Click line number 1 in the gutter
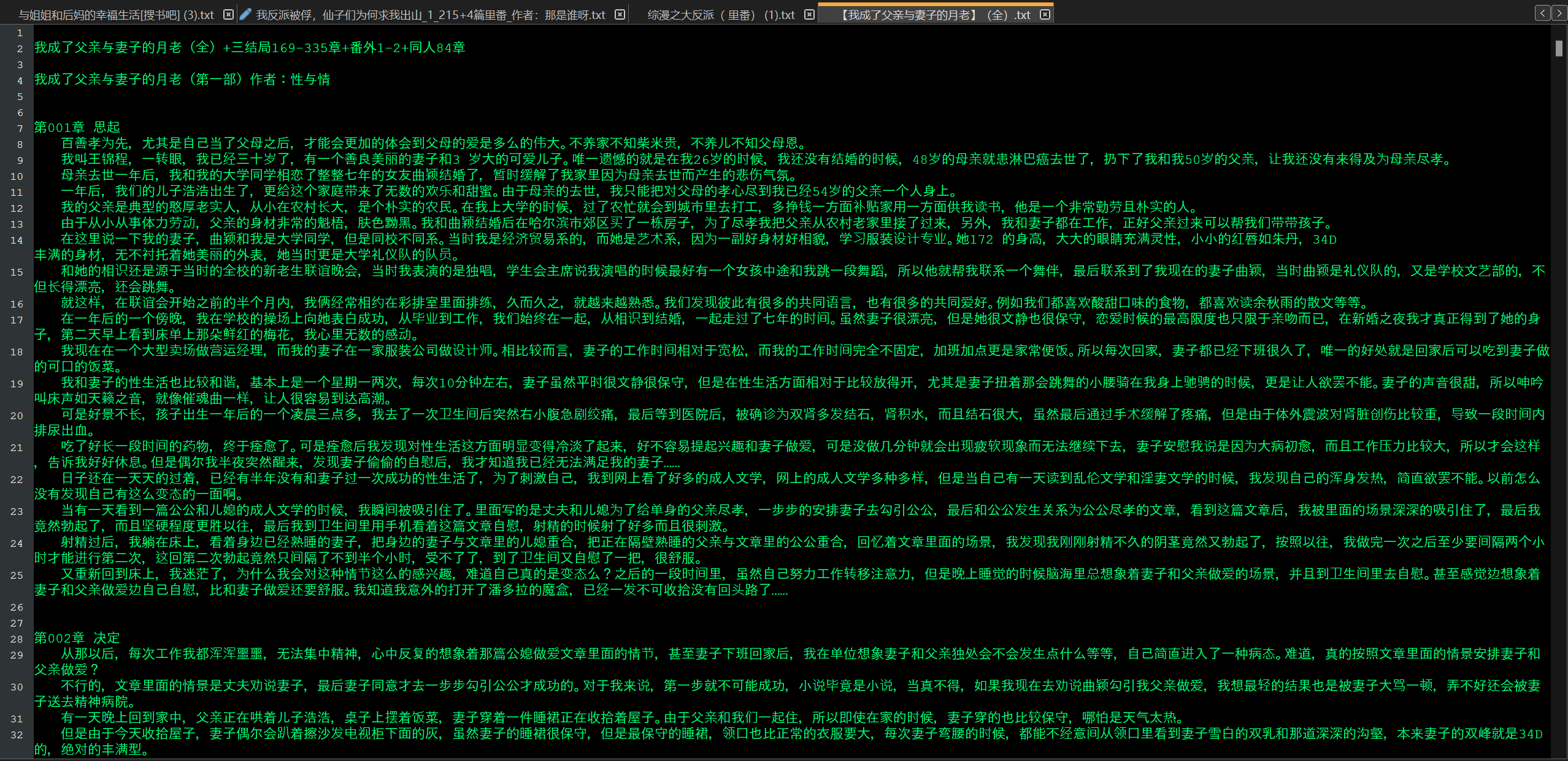Image resolution: width=1568 pixels, height=761 pixels. [20, 33]
